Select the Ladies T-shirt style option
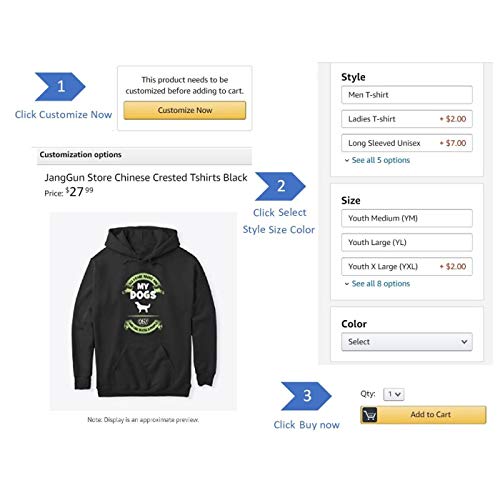The image size is (500, 500). pyautogui.click(x=407, y=119)
